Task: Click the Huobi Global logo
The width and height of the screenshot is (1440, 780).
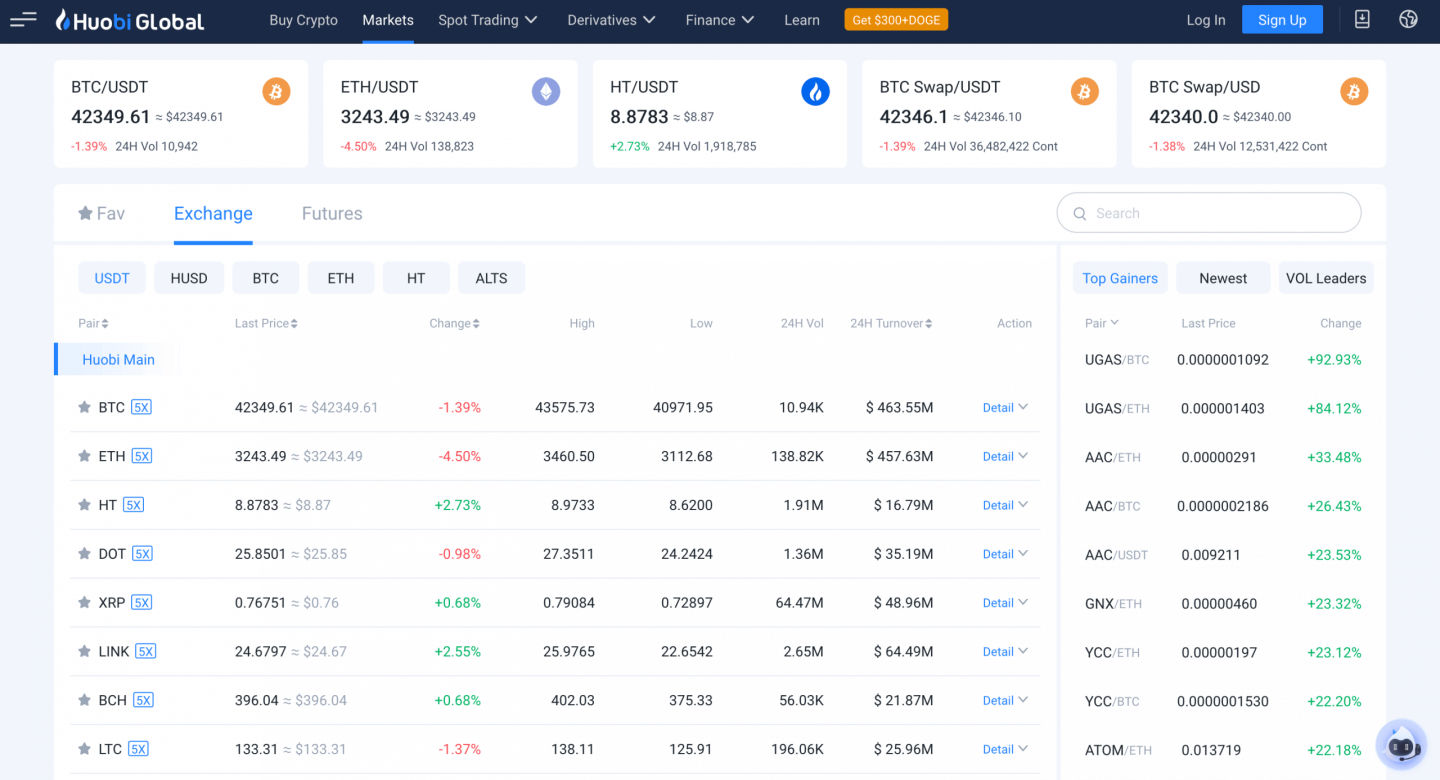Action: pos(130,20)
